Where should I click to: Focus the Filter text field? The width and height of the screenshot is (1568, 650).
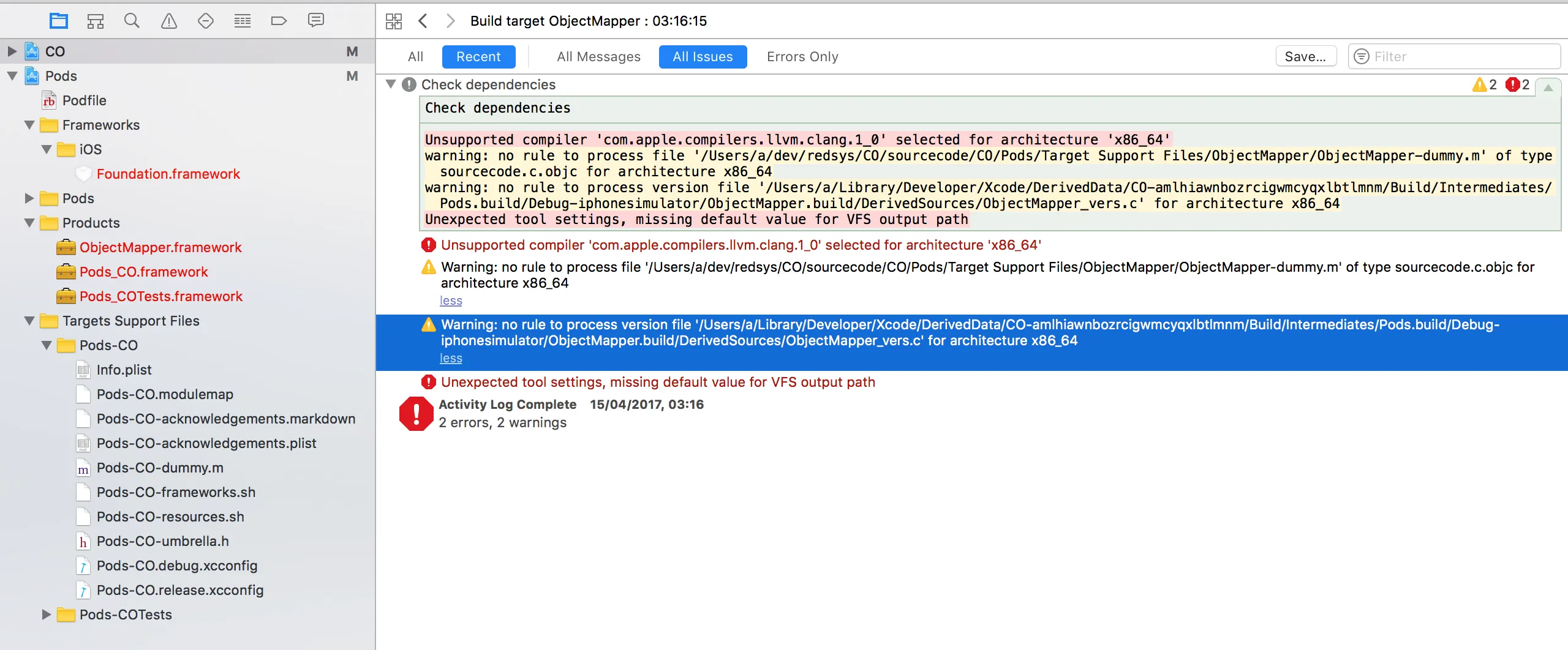tap(1455, 57)
